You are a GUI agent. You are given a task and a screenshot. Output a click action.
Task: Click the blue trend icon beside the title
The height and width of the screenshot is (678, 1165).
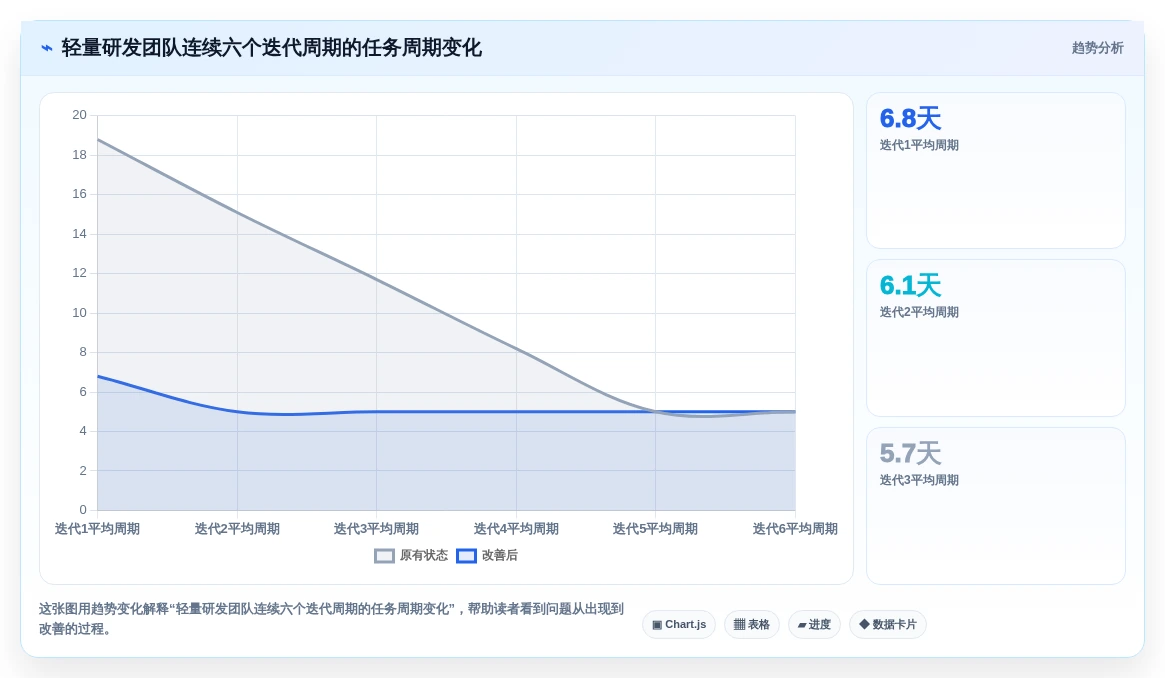coord(47,48)
